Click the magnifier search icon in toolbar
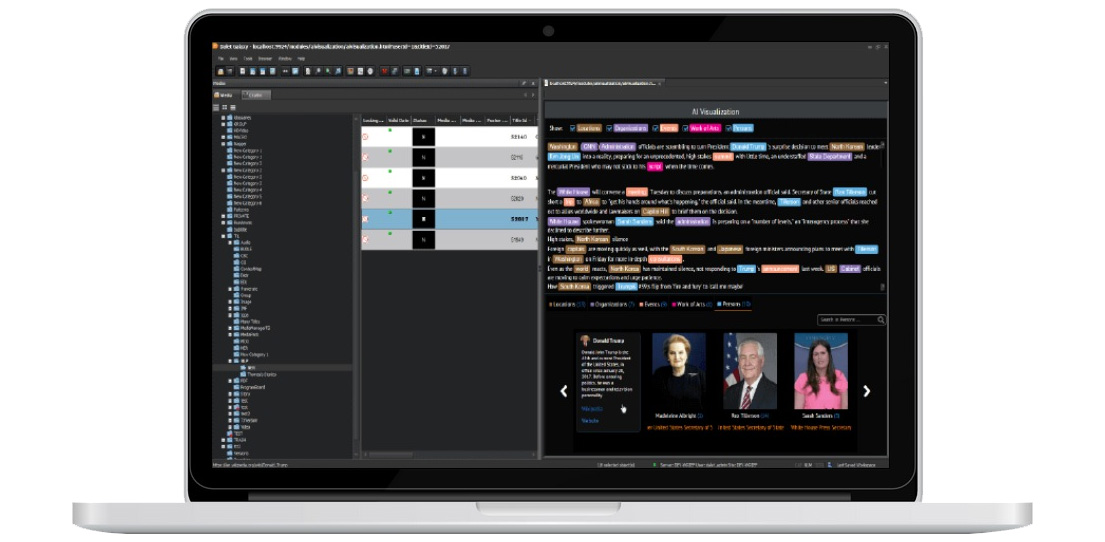 click(318, 71)
